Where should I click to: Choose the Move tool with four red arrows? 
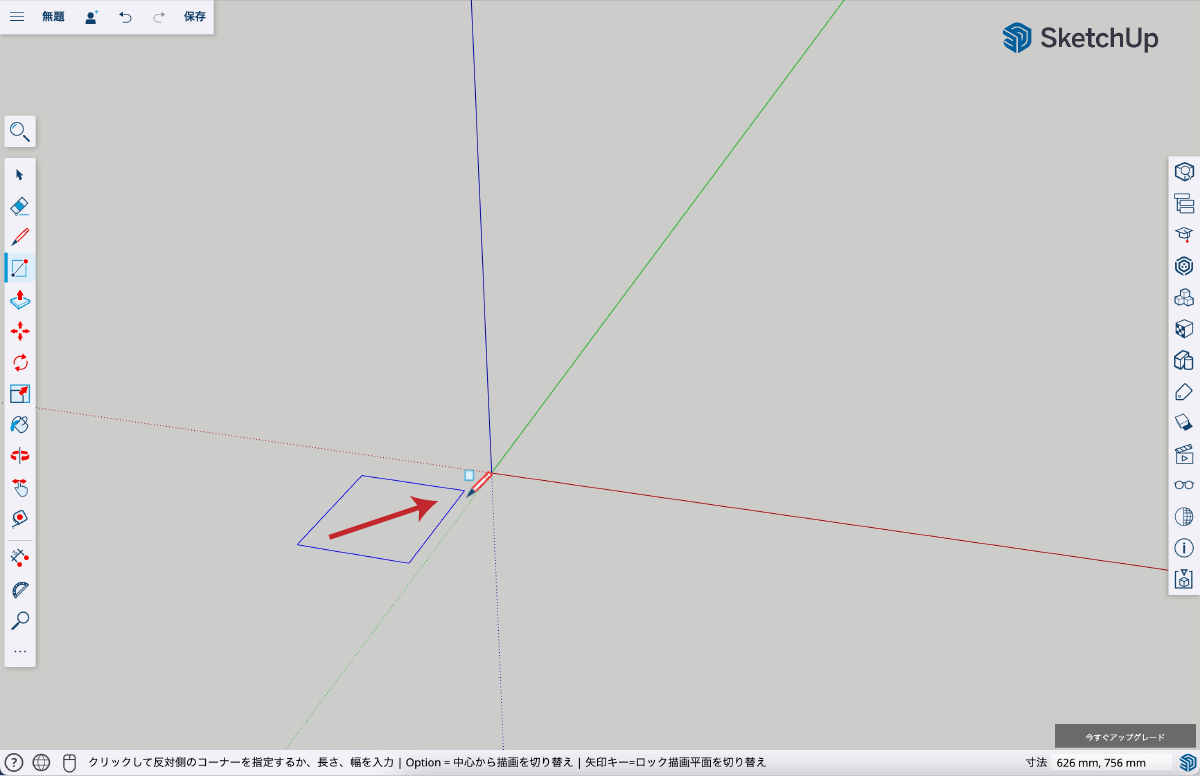[19, 331]
